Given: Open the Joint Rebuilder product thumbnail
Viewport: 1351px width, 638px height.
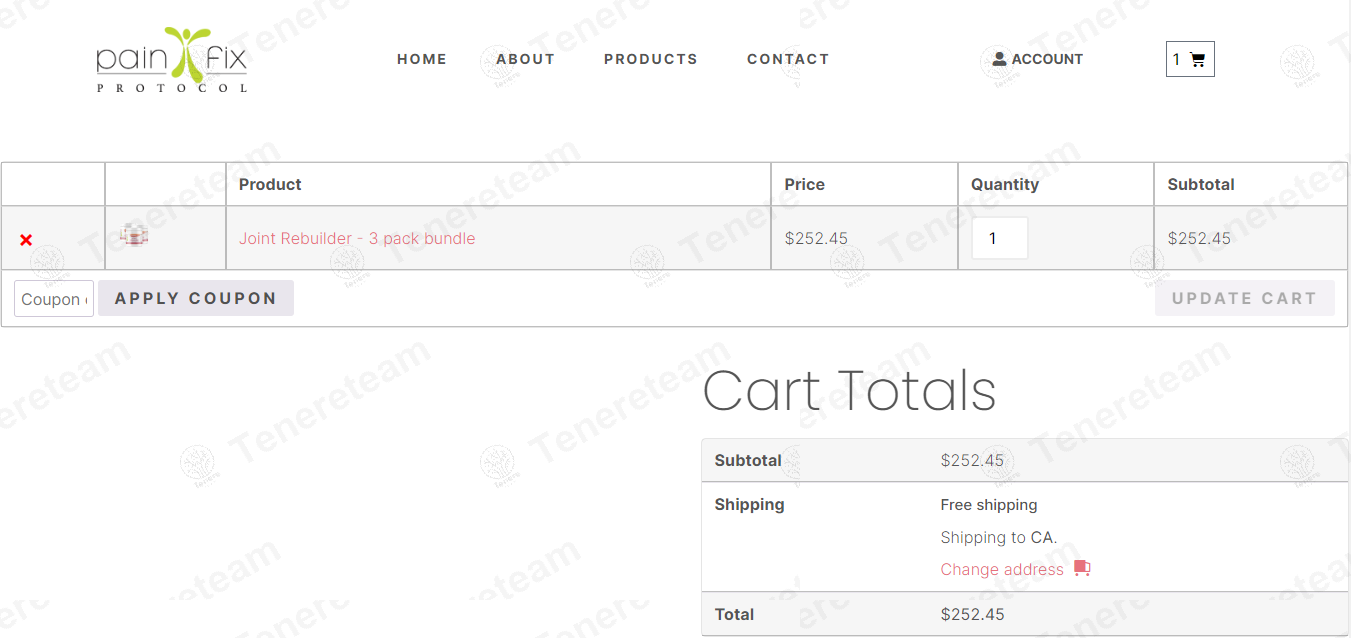Looking at the screenshot, I should [x=134, y=235].
